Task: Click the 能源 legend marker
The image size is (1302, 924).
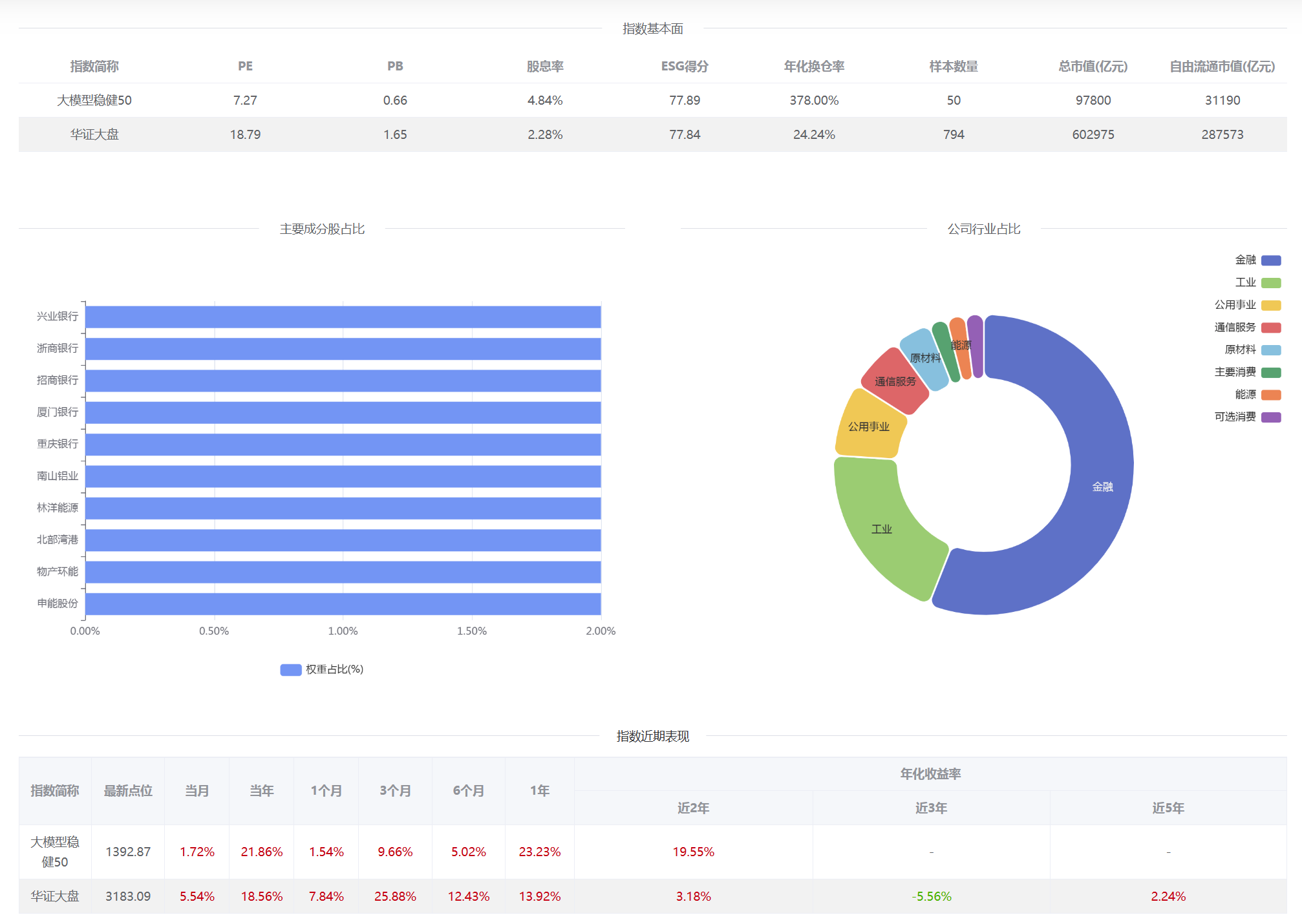Action: 1270,395
